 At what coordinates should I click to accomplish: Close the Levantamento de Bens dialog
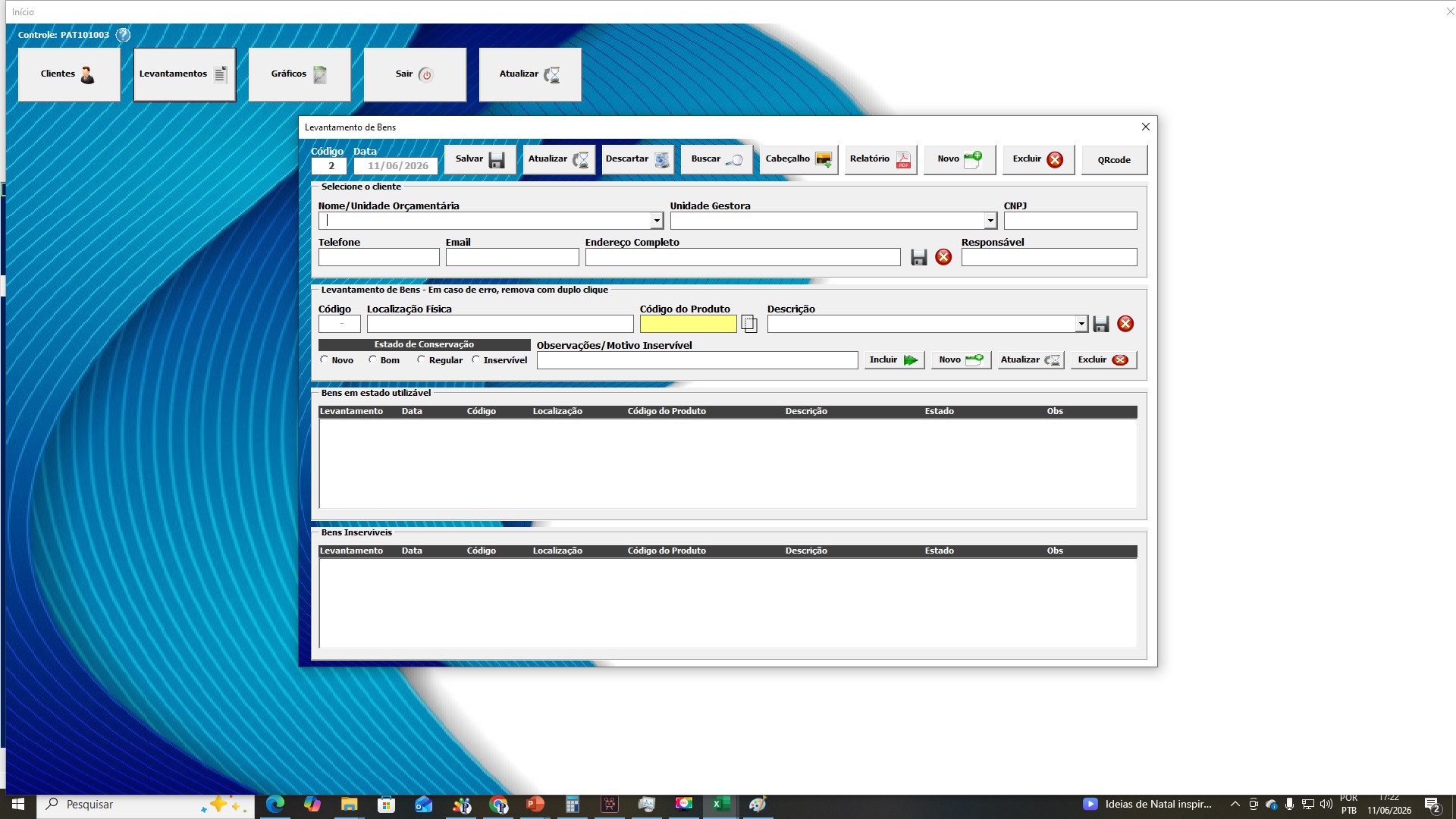tap(1146, 127)
